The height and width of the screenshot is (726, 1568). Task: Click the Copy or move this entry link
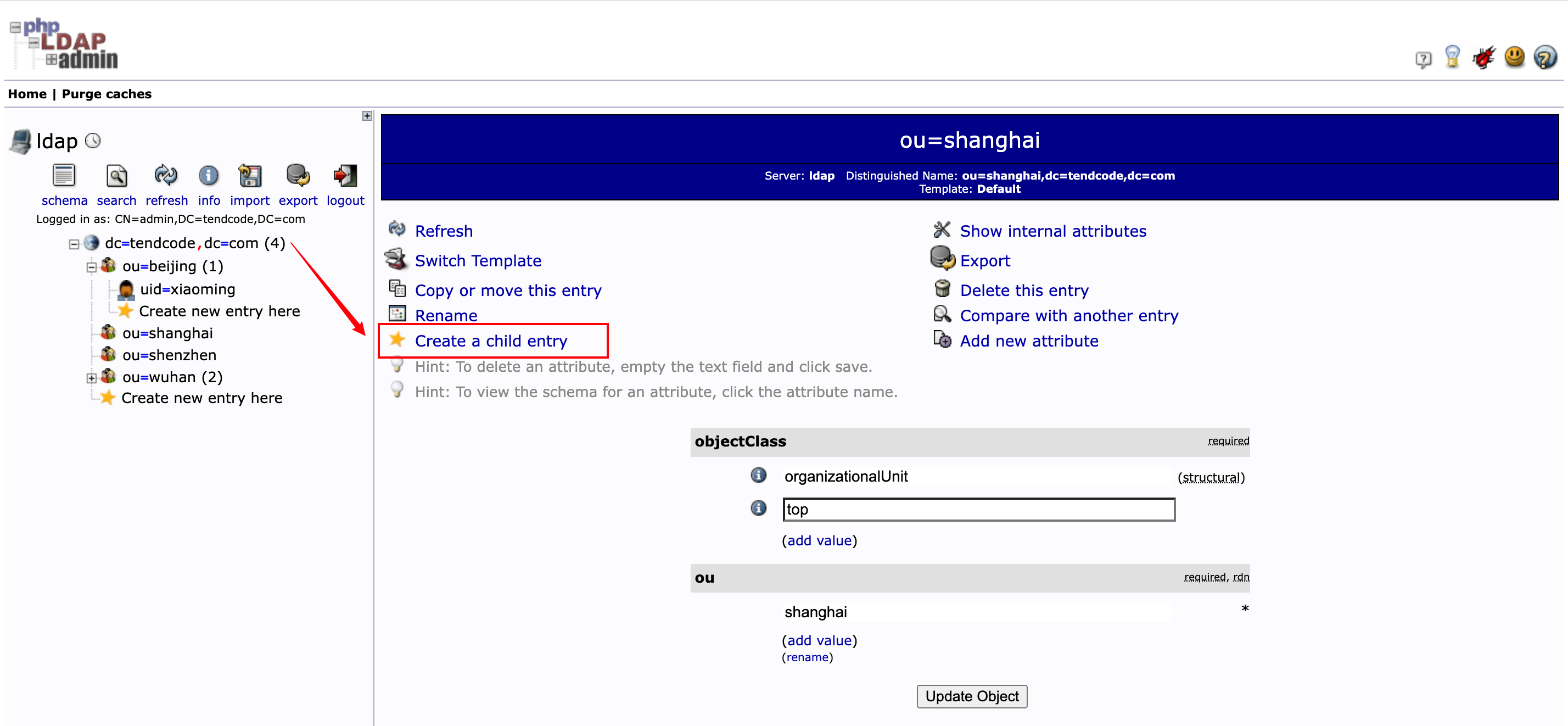pos(508,291)
